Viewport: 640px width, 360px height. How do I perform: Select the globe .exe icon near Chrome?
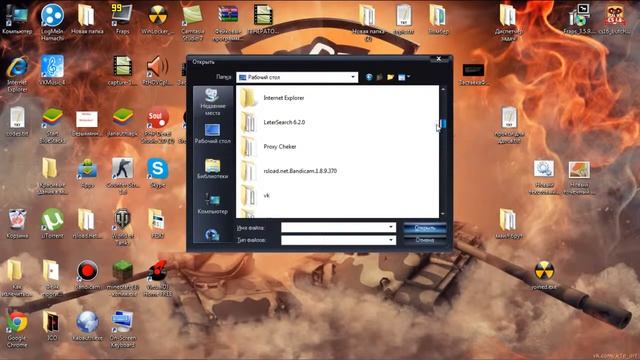pyautogui.click(x=87, y=325)
